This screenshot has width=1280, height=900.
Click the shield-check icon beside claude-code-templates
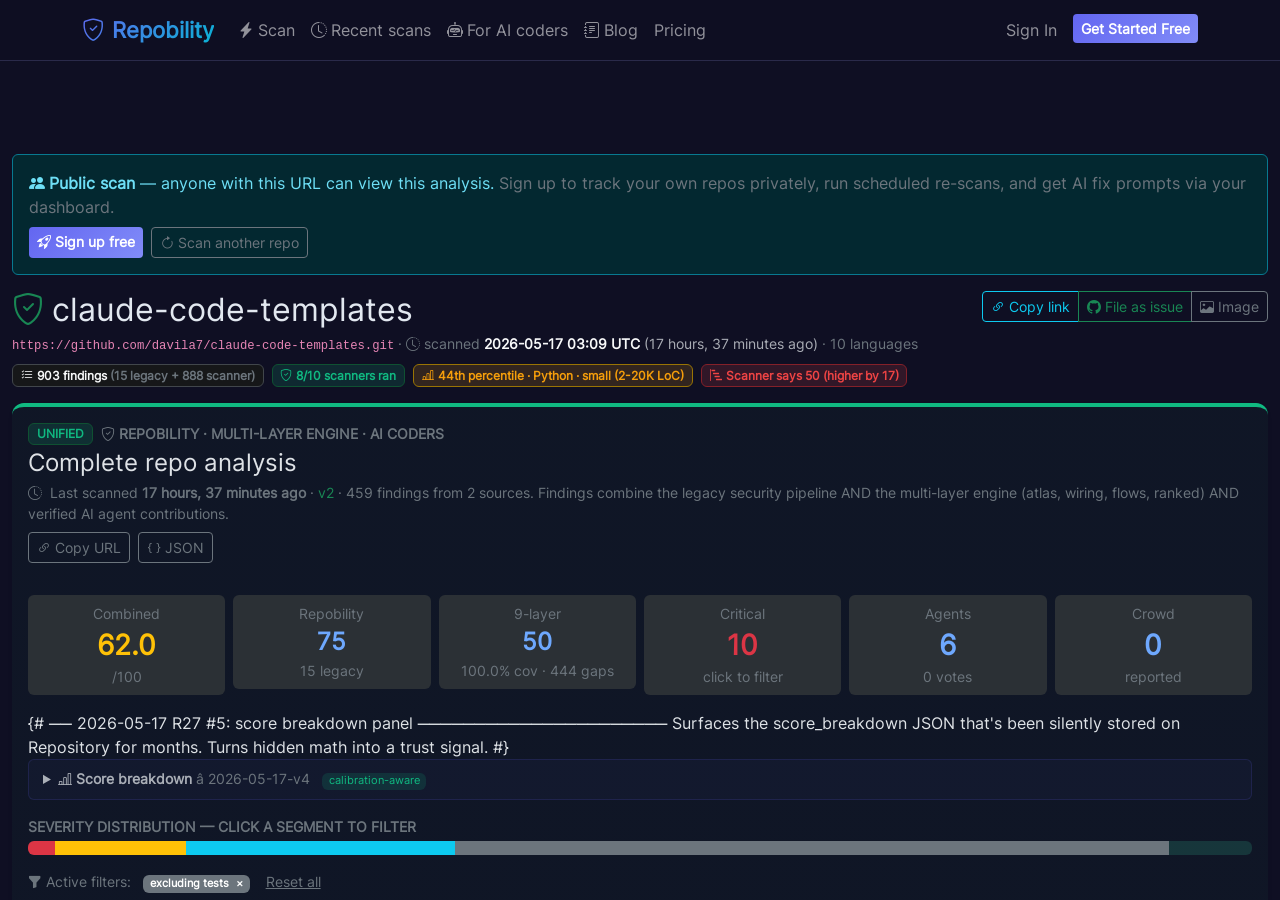click(x=28, y=309)
